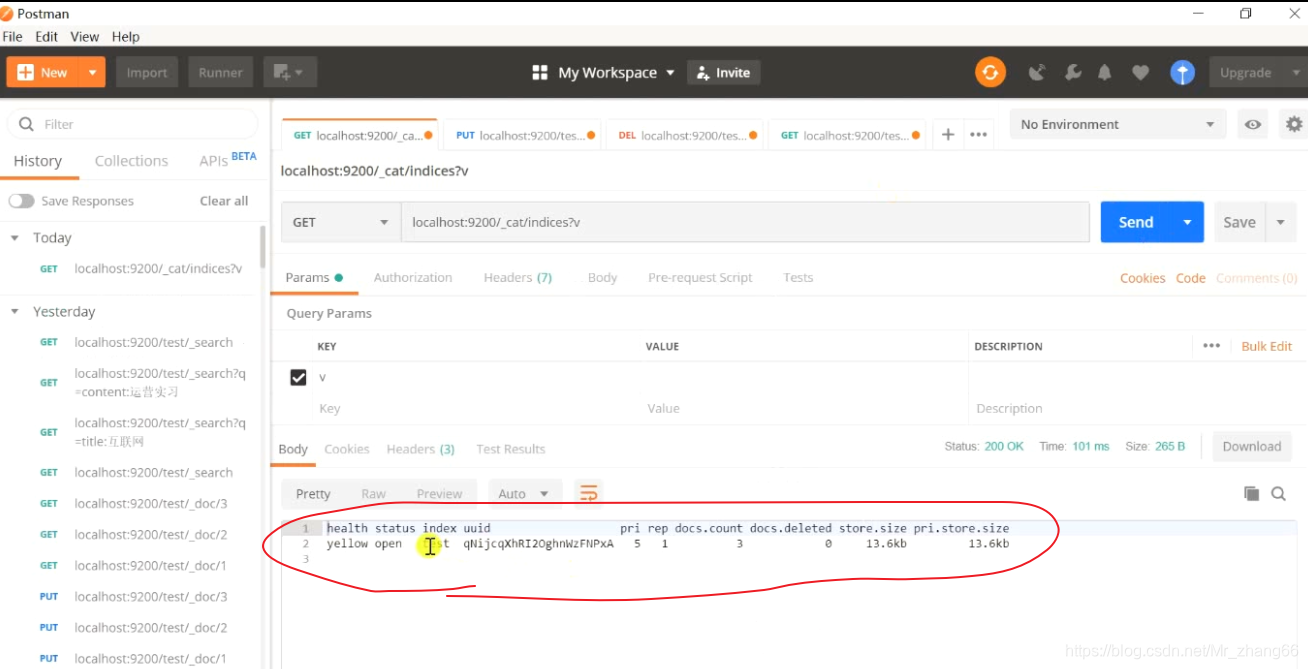Image resolution: width=1308 pixels, height=669 pixels.
Task: Open query params three dots options
Action: (1211, 346)
